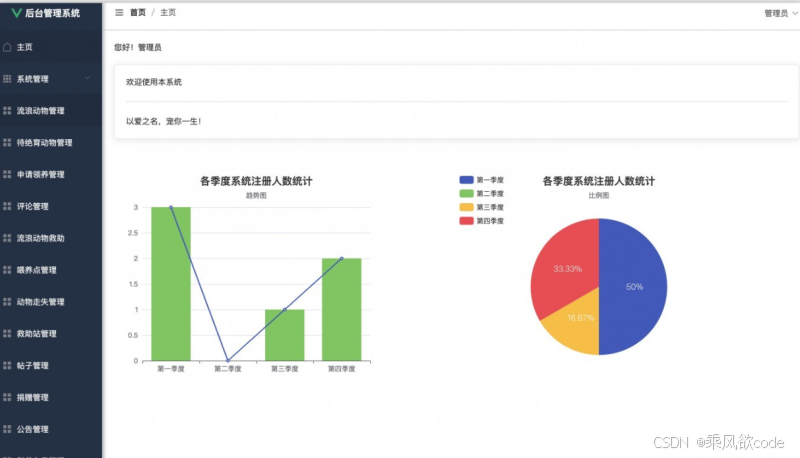The image size is (800, 458).
Task: Click the grid icon beside 帖子管理
Action: pos(7,366)
